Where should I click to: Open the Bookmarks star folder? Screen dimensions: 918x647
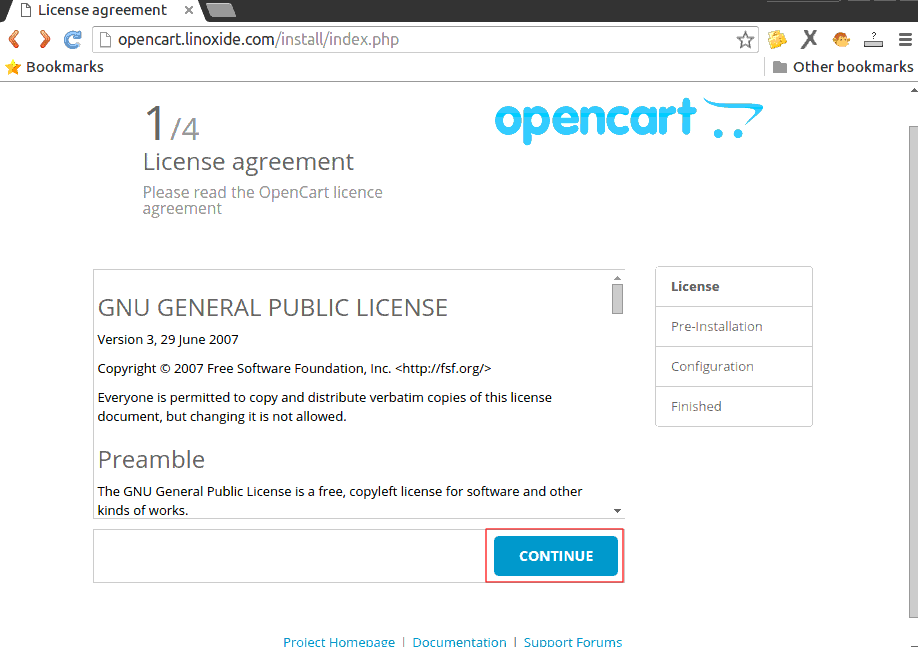(54, 67)
